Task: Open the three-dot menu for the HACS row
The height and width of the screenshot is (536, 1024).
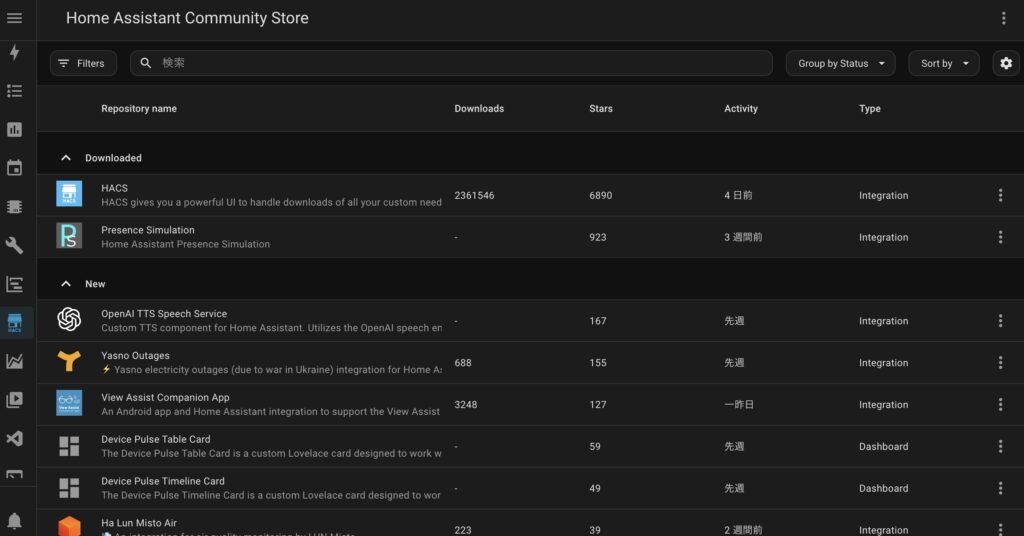Action: click(1000, 196)
